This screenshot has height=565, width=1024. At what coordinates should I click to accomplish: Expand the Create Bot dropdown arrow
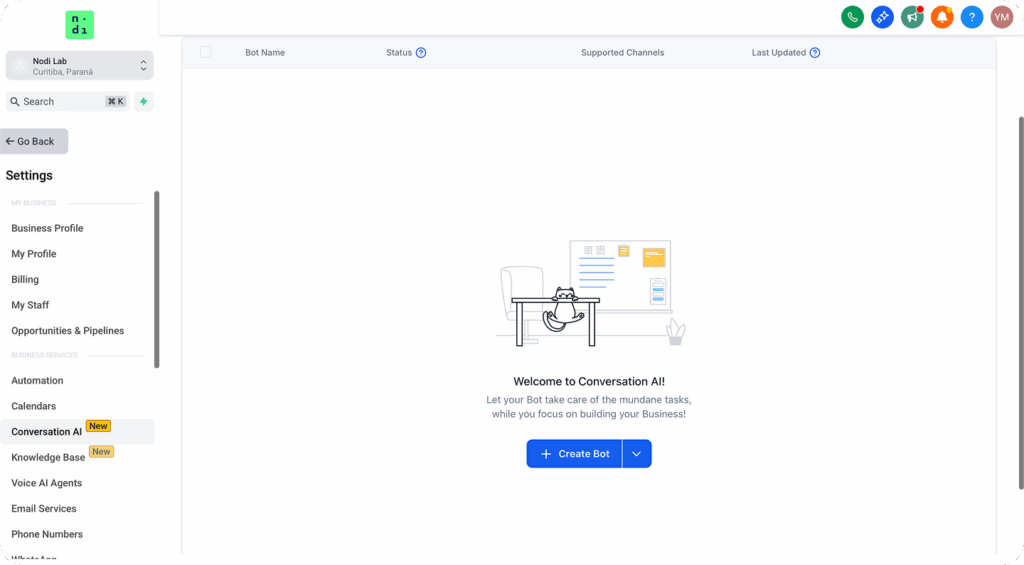(x=637, y=454)
